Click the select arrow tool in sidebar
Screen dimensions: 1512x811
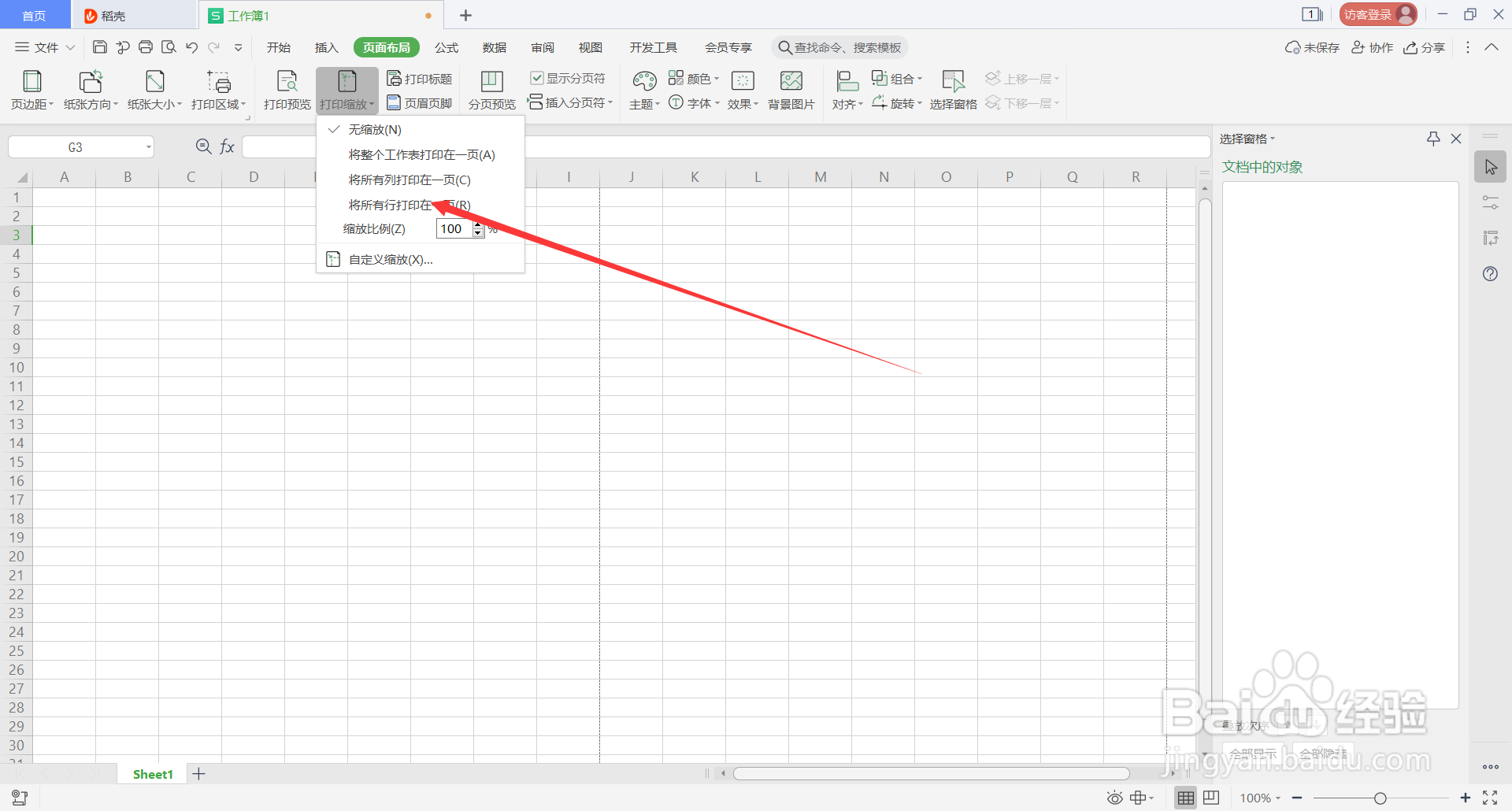[1490, 167]
